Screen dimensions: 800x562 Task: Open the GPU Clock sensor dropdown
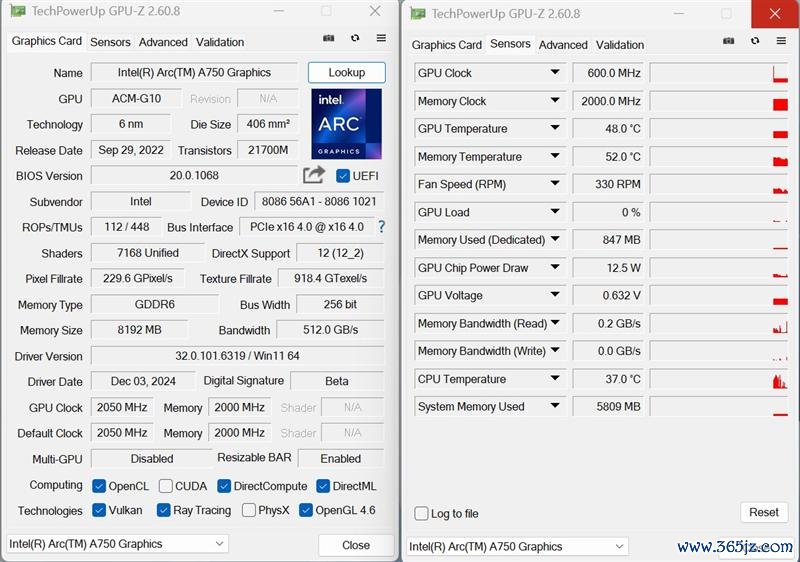(x=555, y=72)
